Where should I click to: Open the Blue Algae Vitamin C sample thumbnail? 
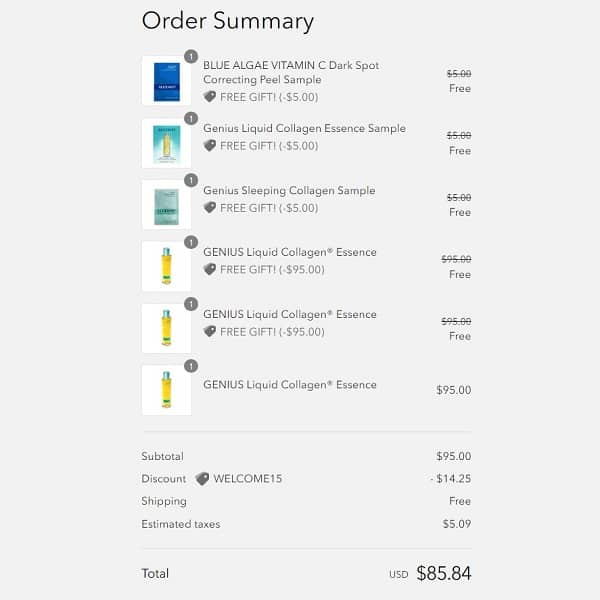166,81
